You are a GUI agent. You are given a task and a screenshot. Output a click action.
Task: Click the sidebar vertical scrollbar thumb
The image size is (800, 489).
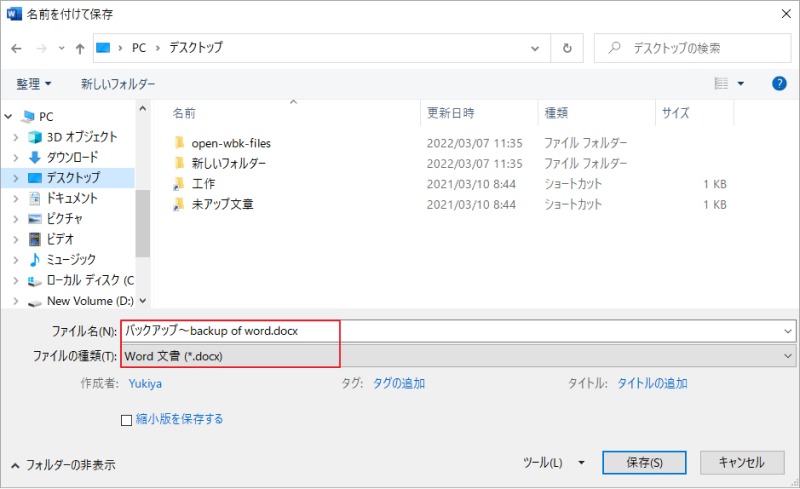[143, 224]
